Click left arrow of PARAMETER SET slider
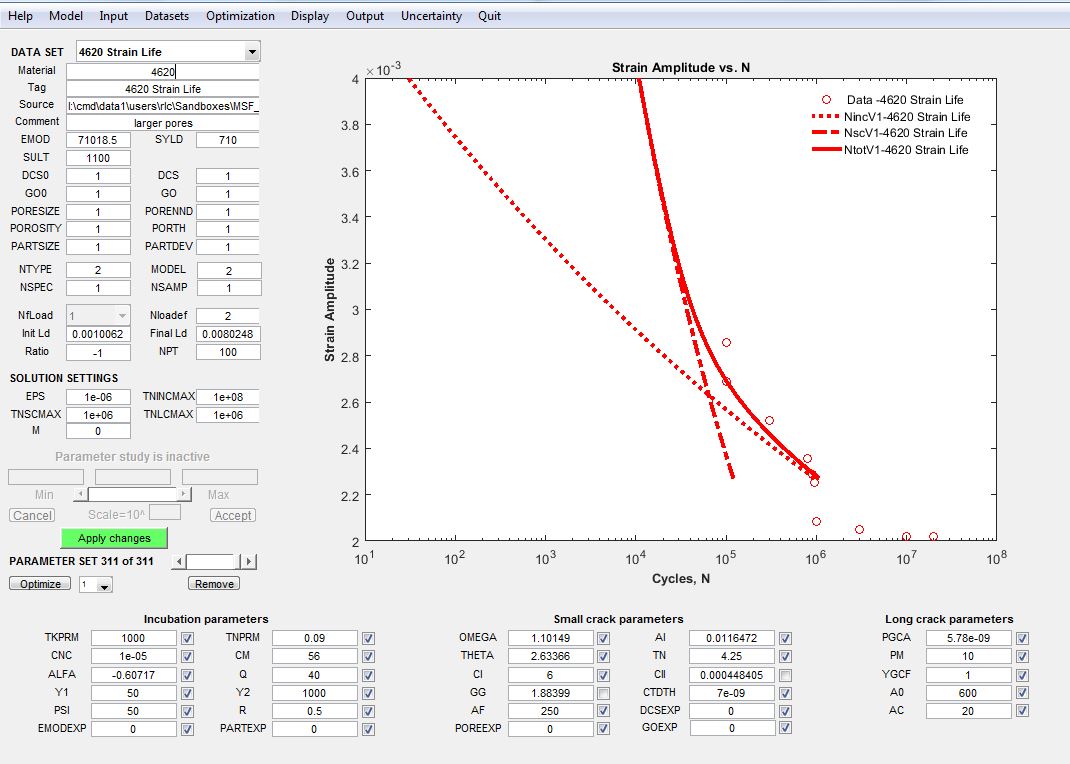Image resolution: width=1070 pixels, height=764 pixels. [179, 562]
